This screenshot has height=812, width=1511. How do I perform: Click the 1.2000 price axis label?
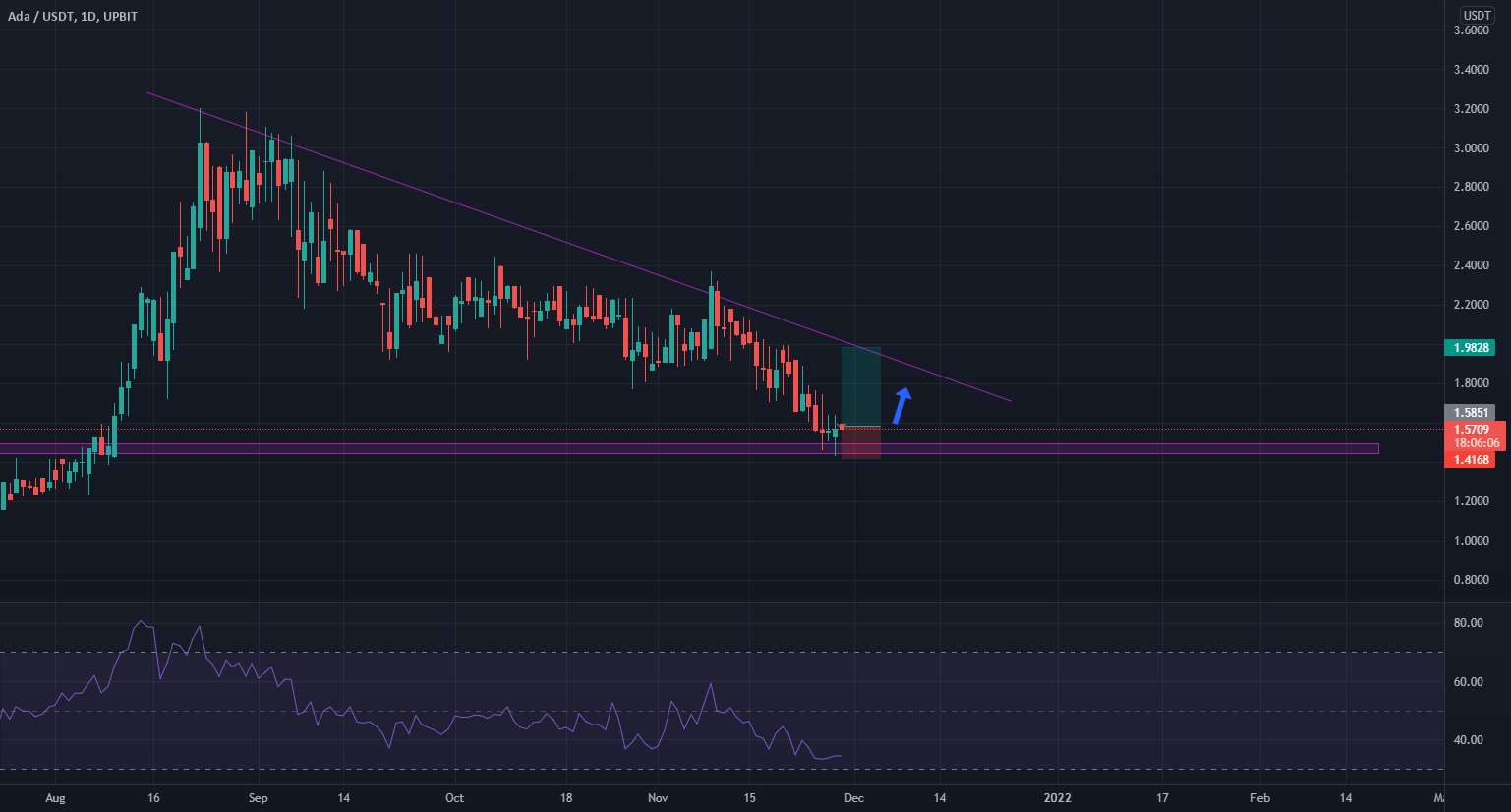[1472, 501]
